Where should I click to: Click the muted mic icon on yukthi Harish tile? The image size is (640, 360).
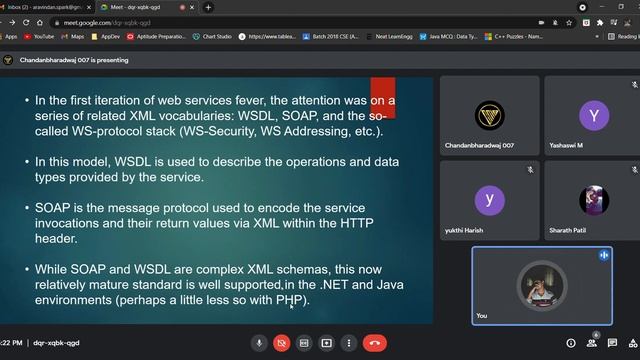pyautogui.click(x=530, y=169)
